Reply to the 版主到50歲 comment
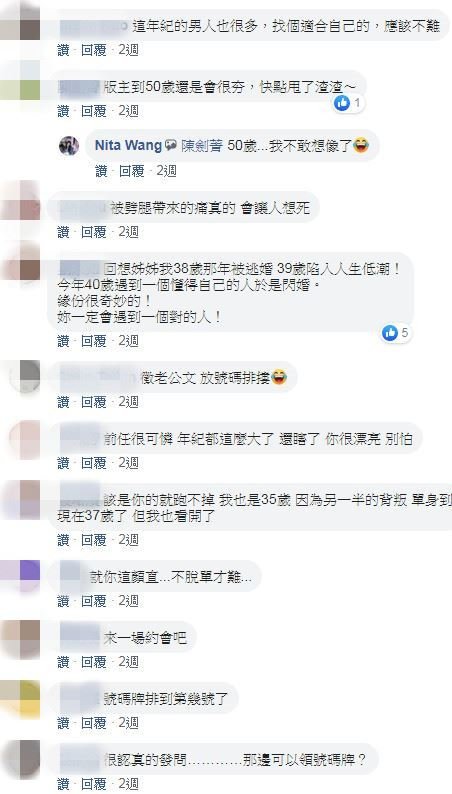The width and height of the screenshot is (452, 794). 94,111
